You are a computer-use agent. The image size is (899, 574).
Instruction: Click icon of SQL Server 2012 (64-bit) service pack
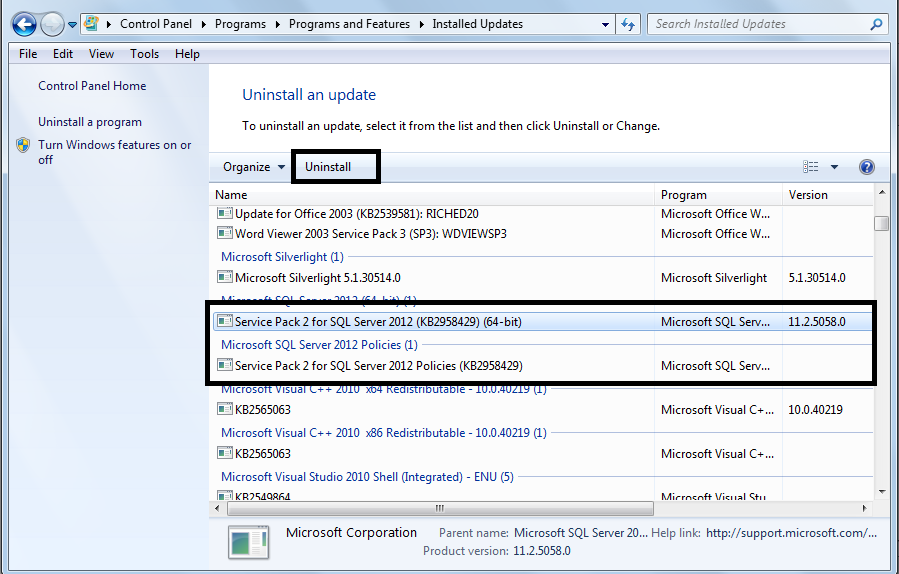tap(225, 321)
